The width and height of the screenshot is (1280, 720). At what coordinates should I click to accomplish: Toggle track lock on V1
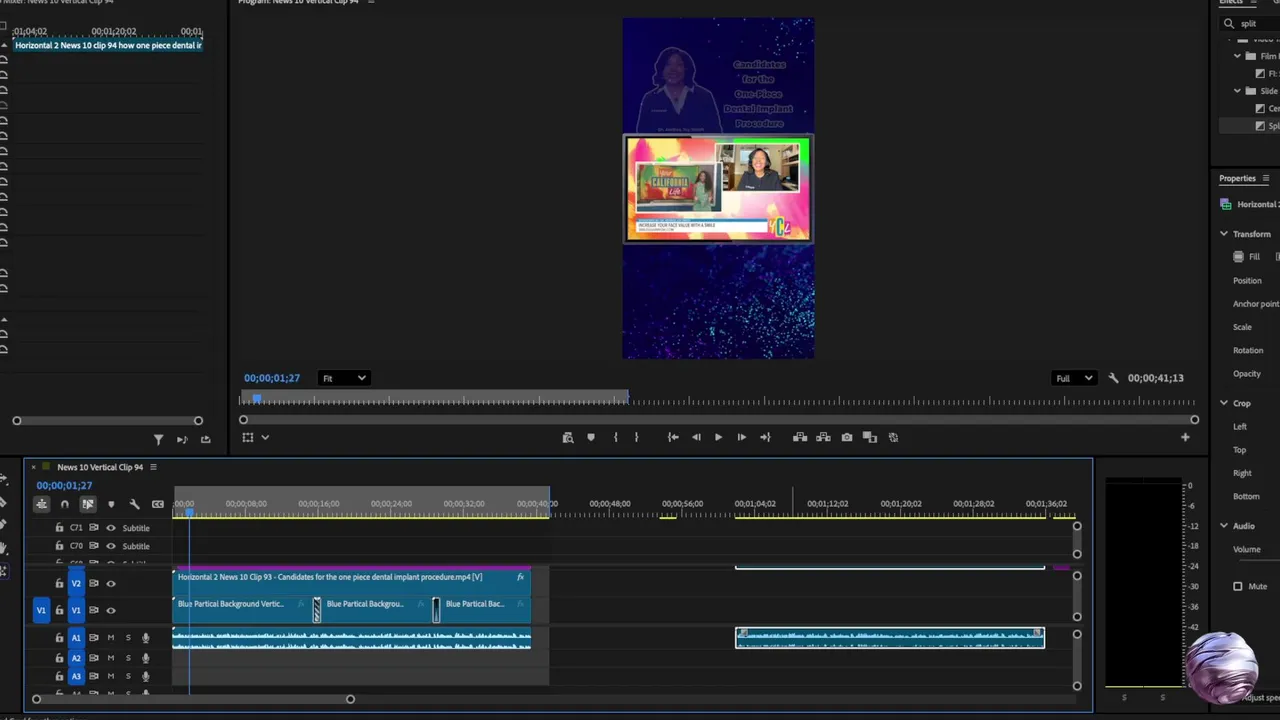coord(59,610)
